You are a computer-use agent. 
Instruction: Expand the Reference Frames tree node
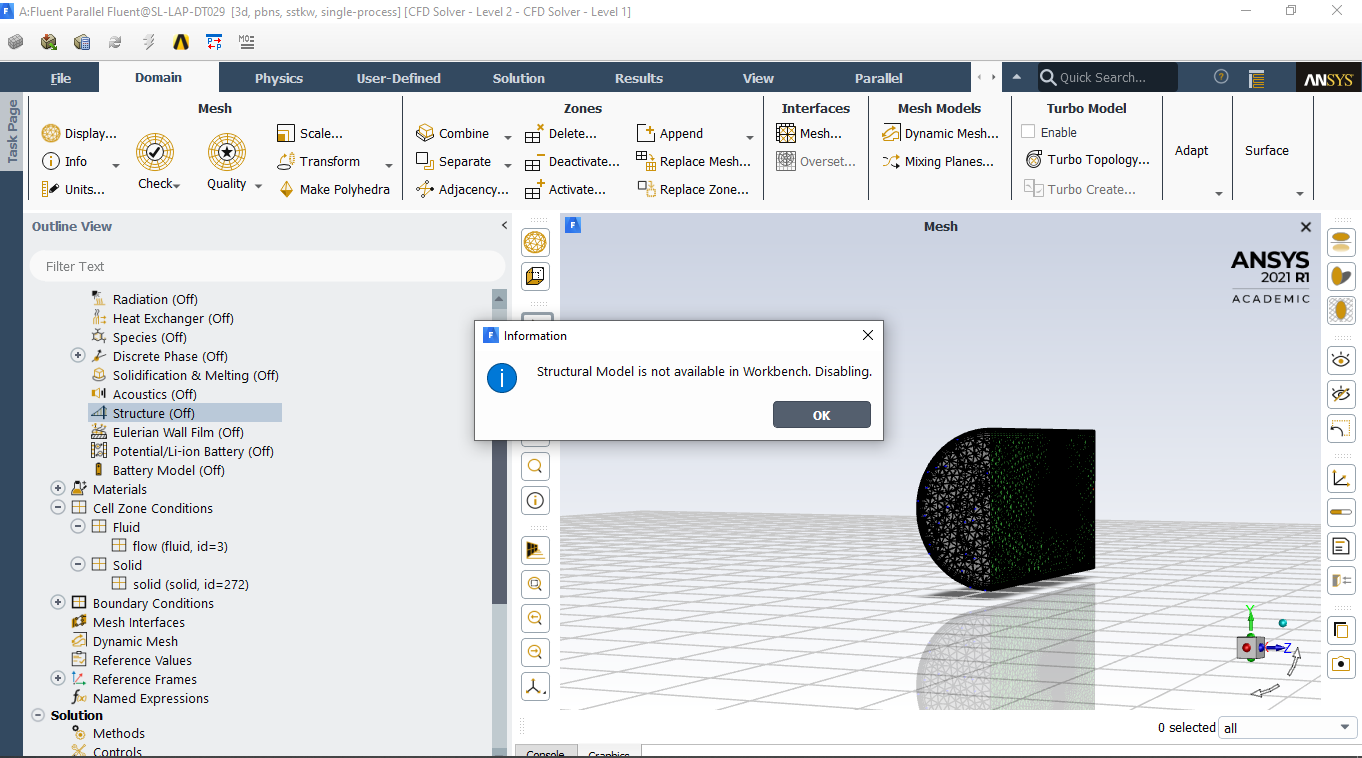[x=58, y=679]
